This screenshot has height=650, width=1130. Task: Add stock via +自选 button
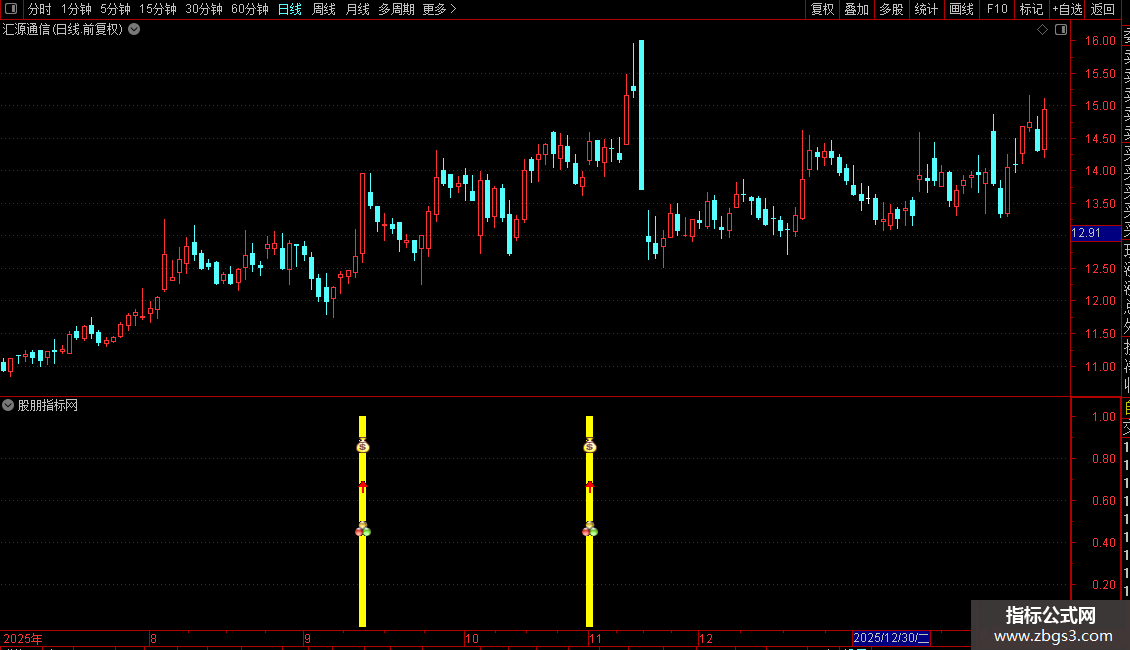point(1067,9)
